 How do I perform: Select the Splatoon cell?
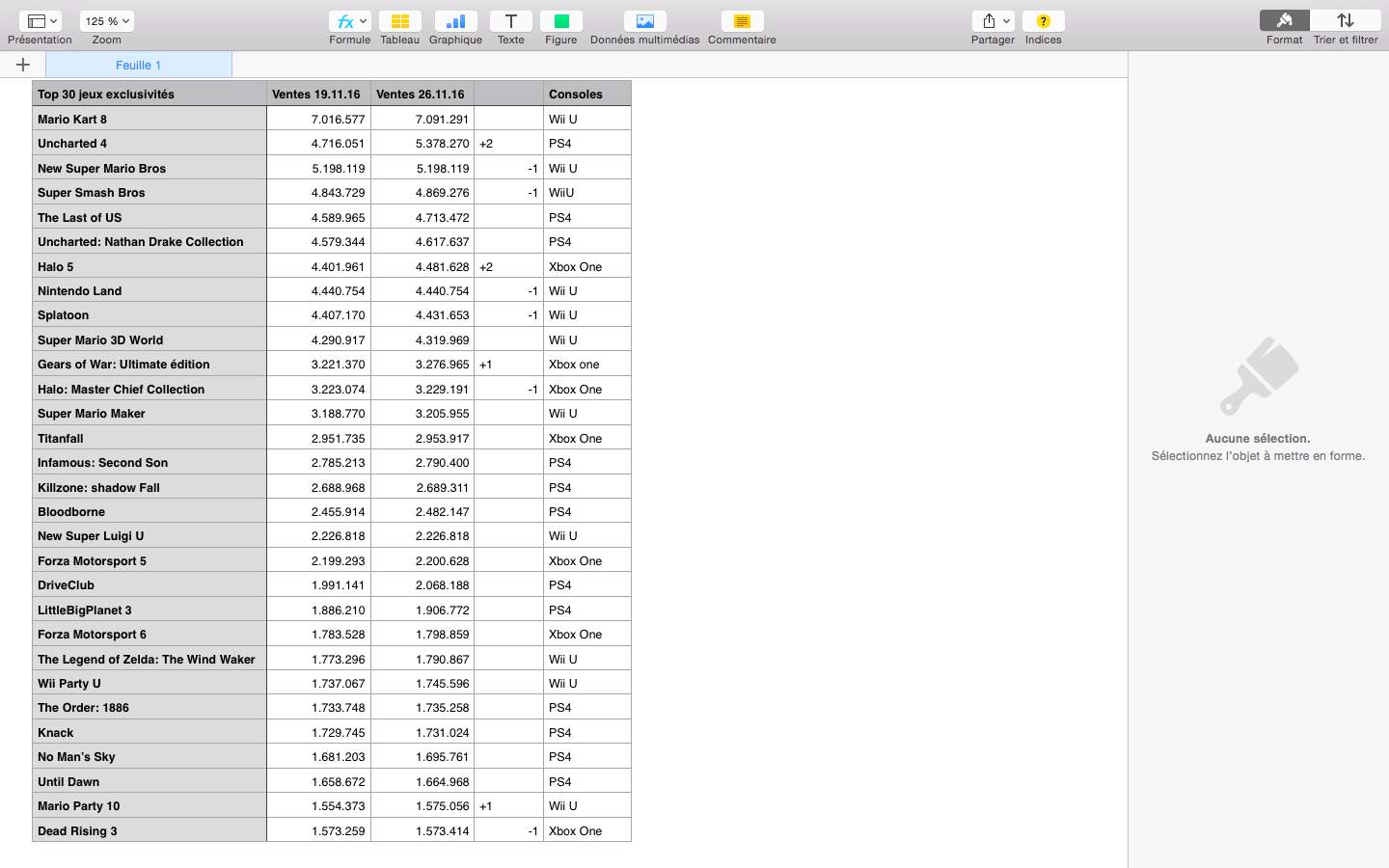tap(150, 314)
